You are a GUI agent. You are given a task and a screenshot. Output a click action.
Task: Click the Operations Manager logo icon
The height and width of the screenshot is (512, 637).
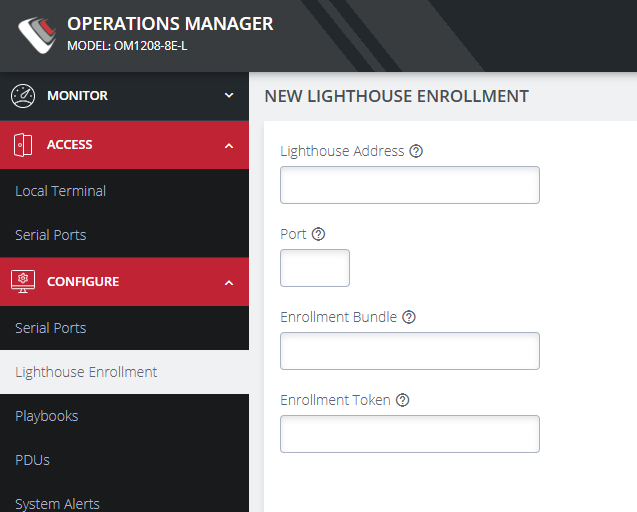click(37, 35)
